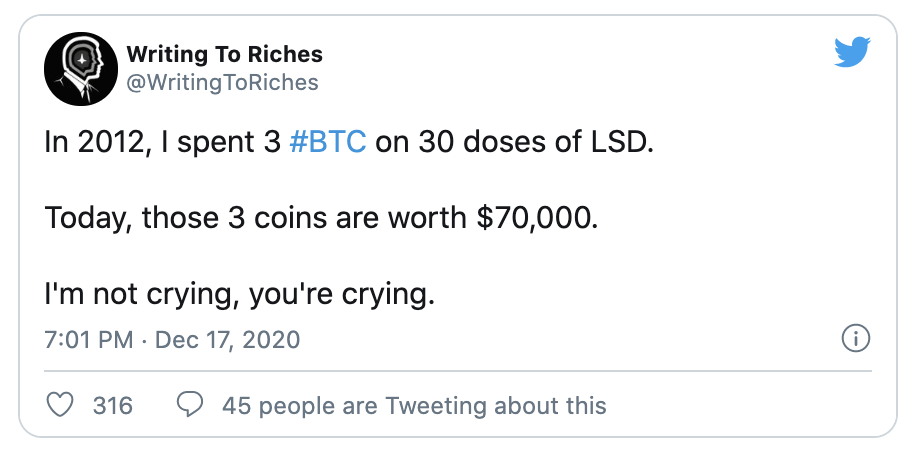Open the #BTC hashtag link
This screenshot has width=916, height=458.
[328, 142]
